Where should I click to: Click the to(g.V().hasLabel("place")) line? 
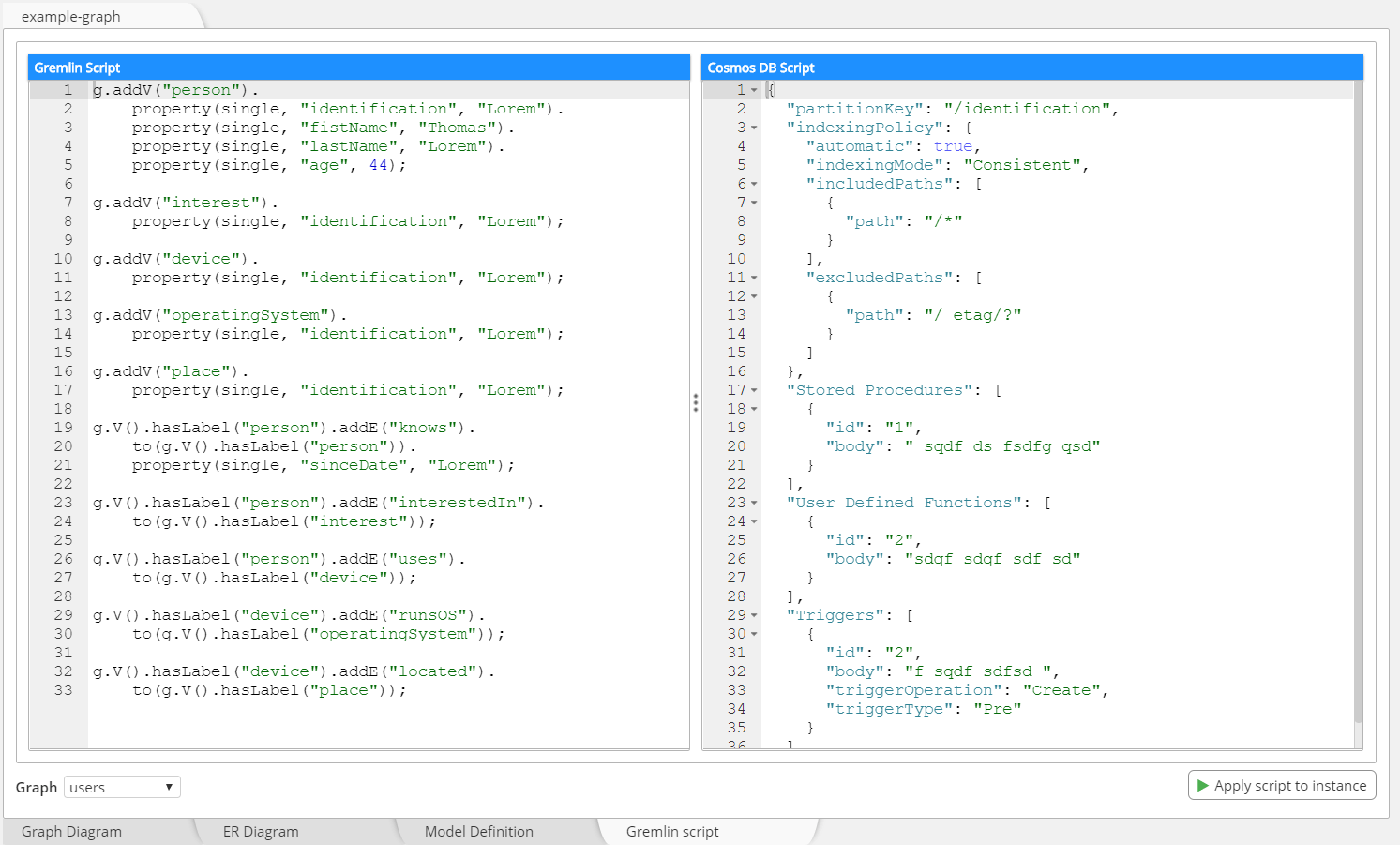tap(269, 690)
